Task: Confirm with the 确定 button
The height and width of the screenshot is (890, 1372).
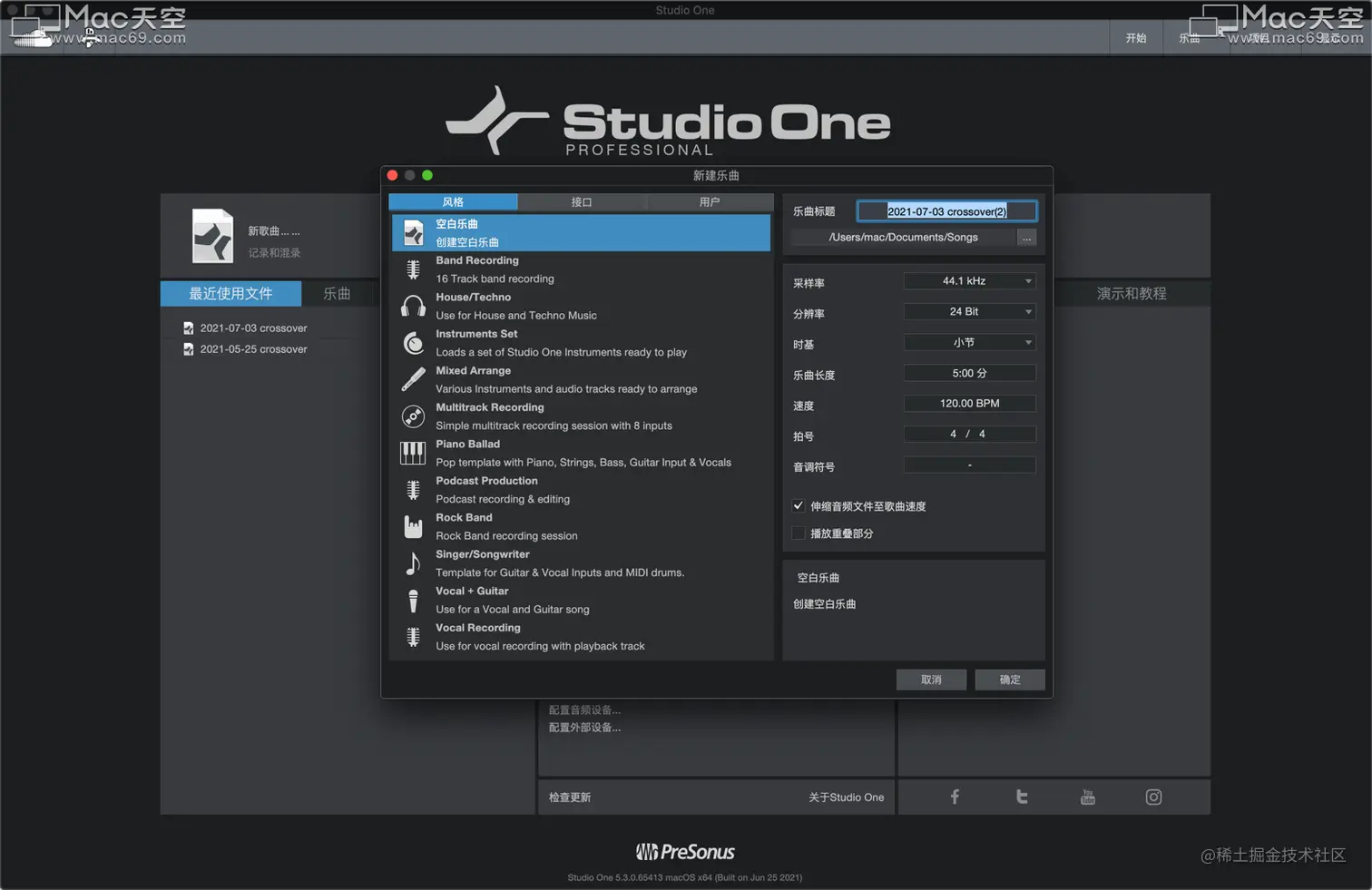Action: [1010, 680]
